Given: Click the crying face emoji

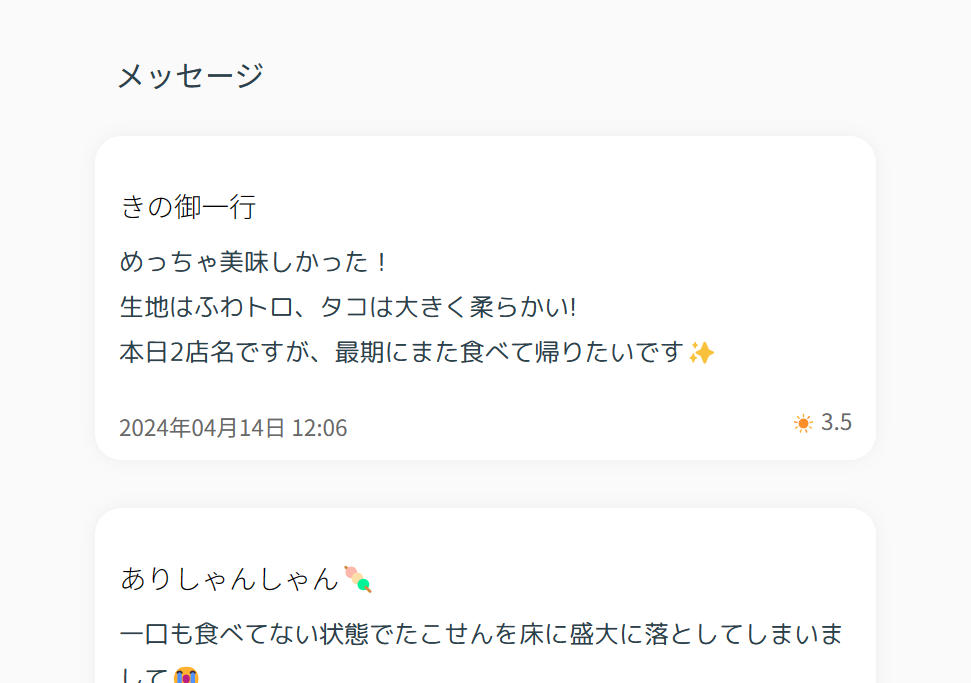Looking at the screenshot, I should (x=186, y=676).
